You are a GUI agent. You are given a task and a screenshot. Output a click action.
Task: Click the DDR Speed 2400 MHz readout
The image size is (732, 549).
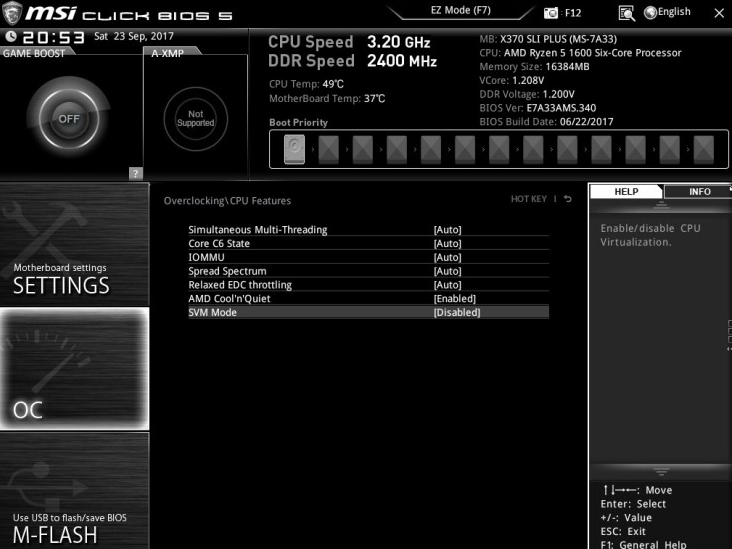click(x=352, y=61)
